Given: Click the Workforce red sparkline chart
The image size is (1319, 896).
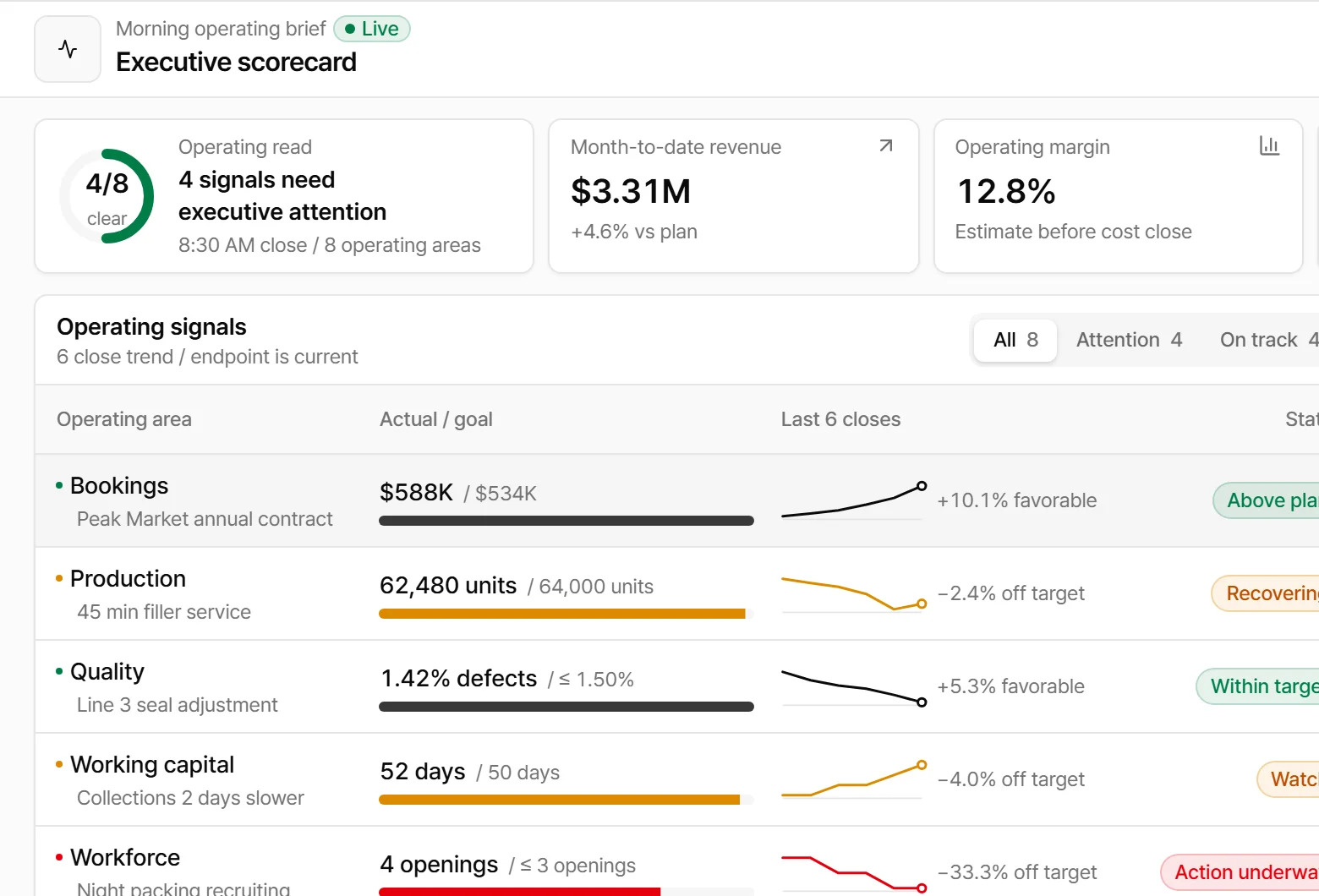Looking at the screenshot, I should [854, 872].
